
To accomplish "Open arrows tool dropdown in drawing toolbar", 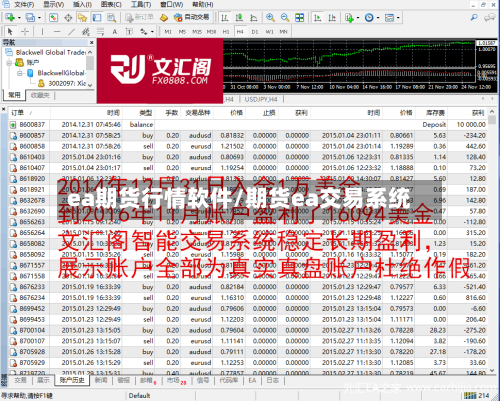I will [x=152, y=32].
